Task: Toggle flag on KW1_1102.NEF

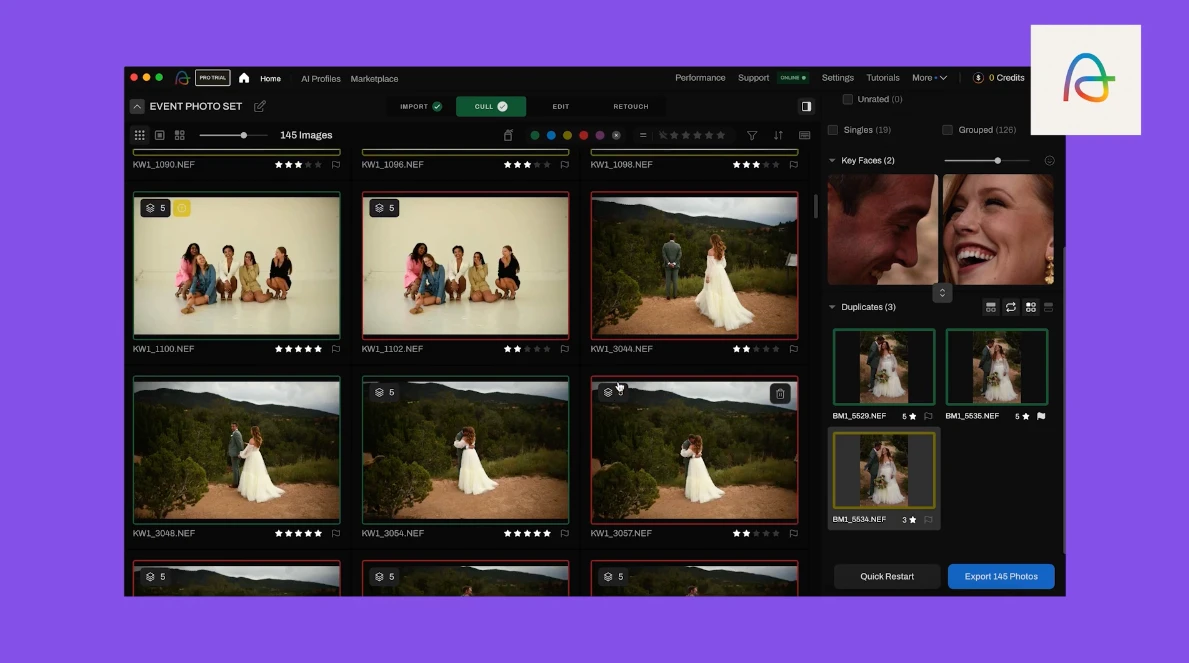Action: click(565, 349)
